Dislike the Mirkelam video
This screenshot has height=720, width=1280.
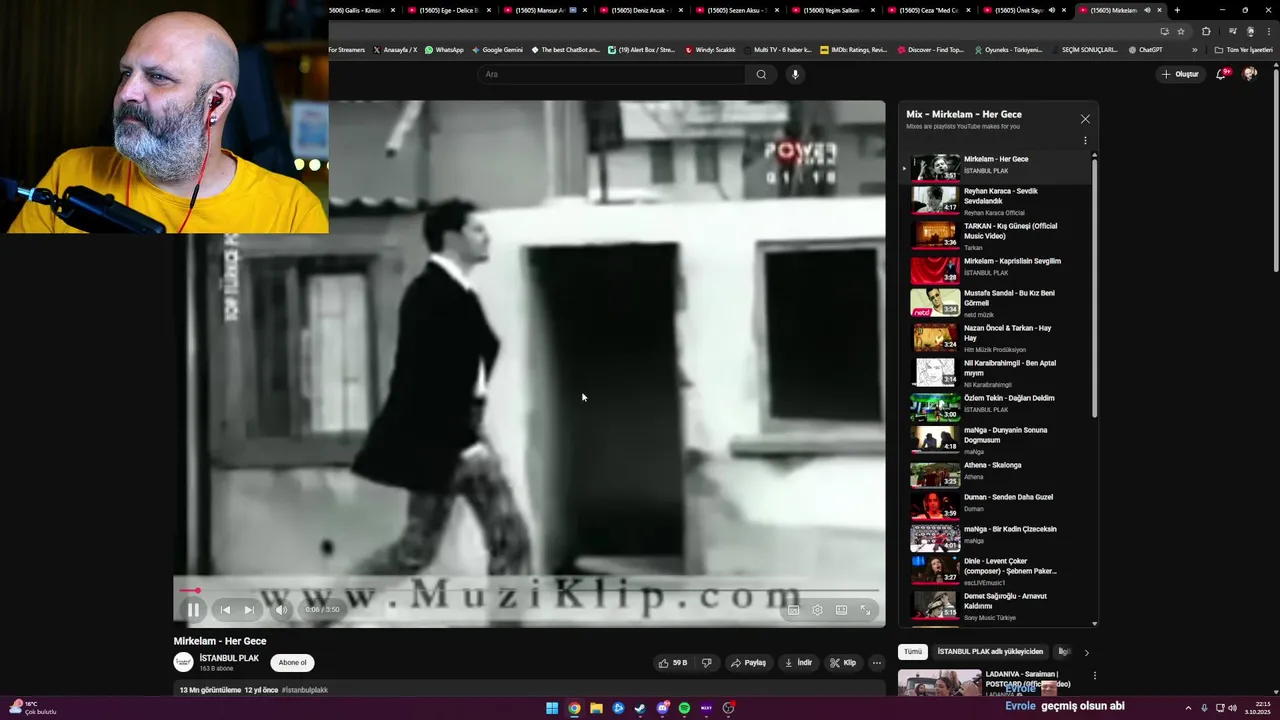pyautogui.click(x=707, y=663)
